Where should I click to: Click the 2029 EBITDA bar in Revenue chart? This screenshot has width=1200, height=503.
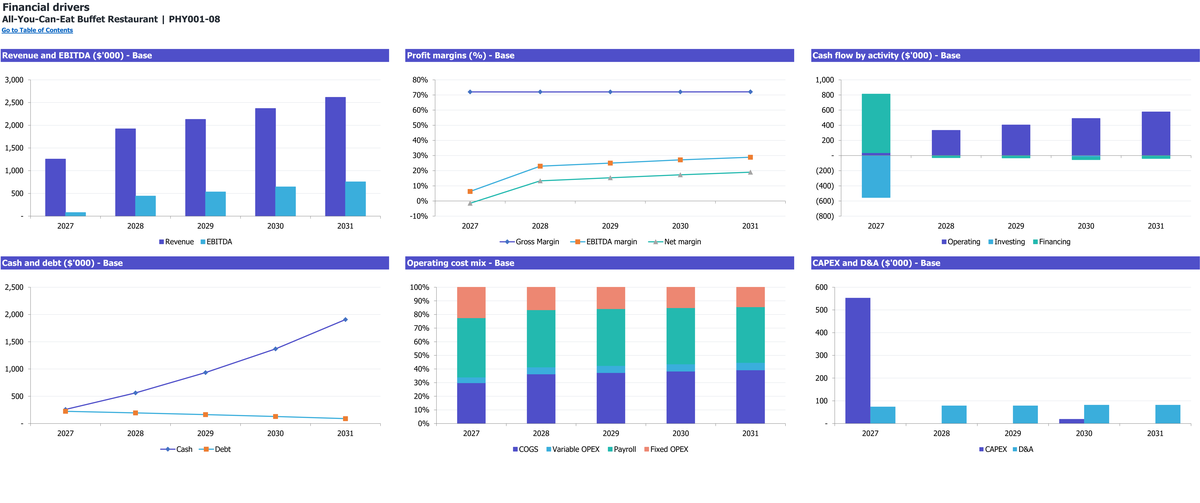216,204
